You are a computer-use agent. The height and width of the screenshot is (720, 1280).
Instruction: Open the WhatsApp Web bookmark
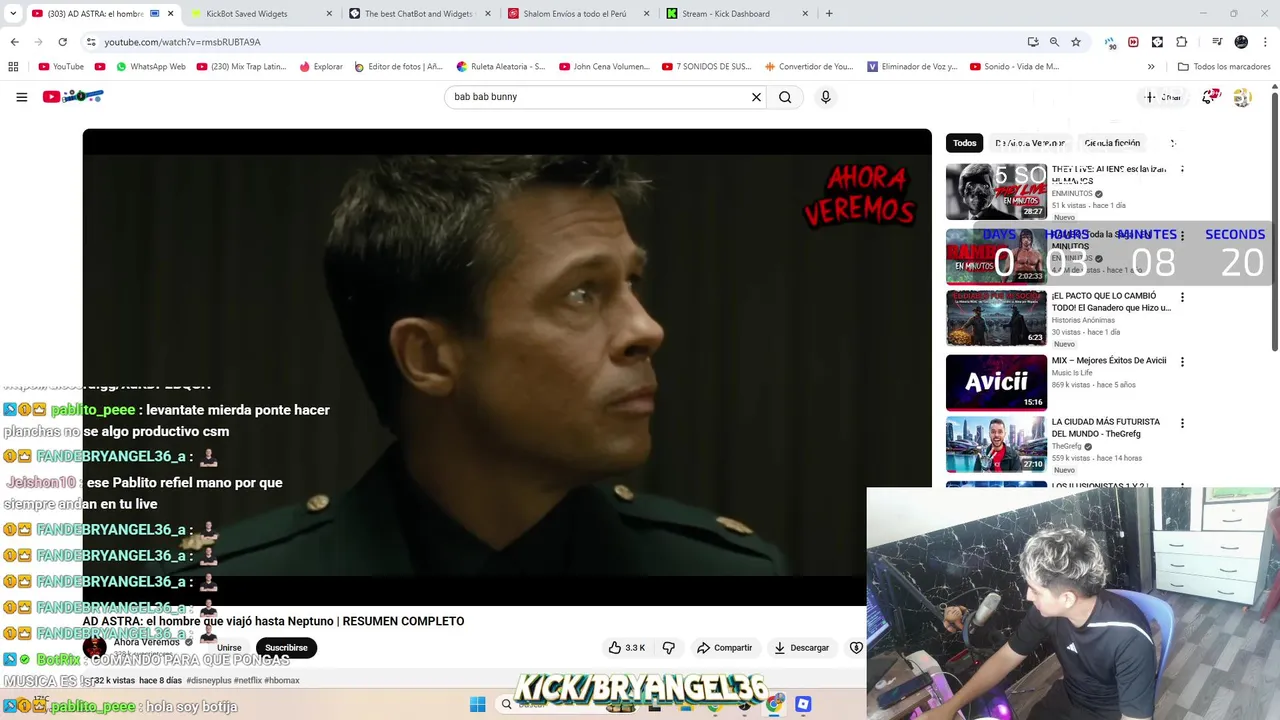[x=150, y=67]
